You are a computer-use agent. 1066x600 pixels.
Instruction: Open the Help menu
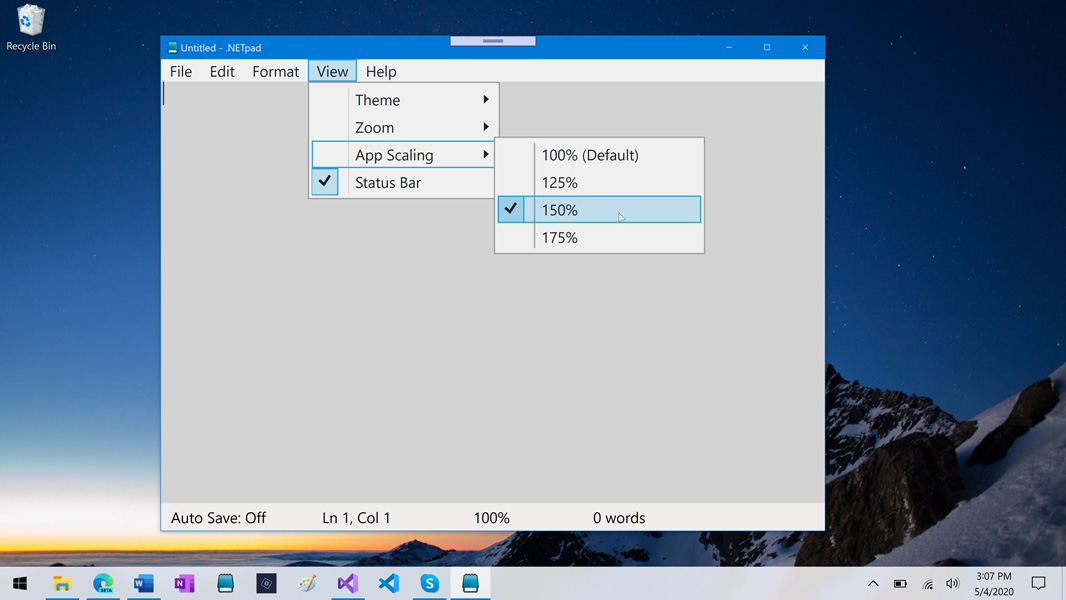point(381,72)
